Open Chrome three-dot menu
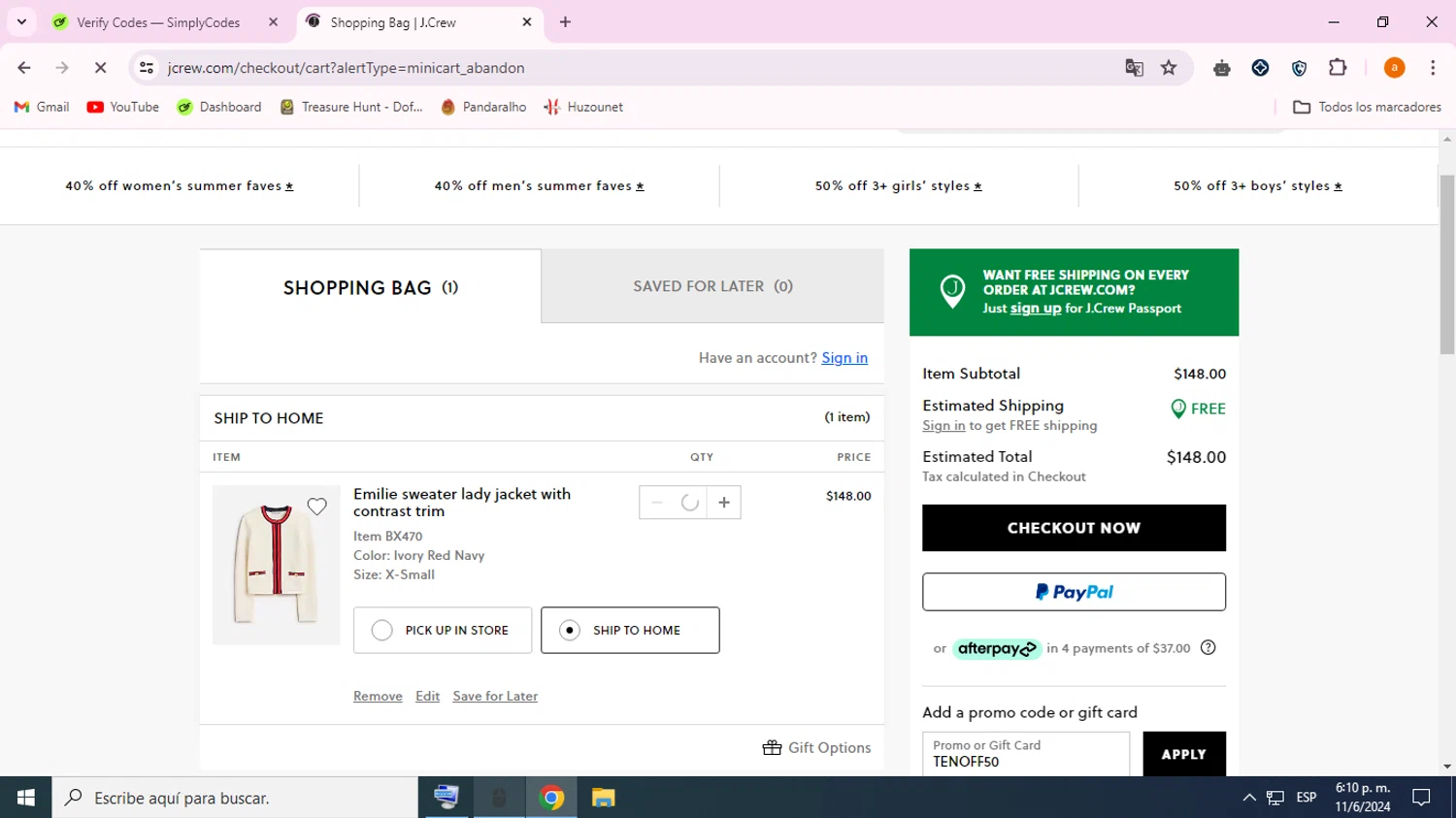 click(x=1433, y=68)
